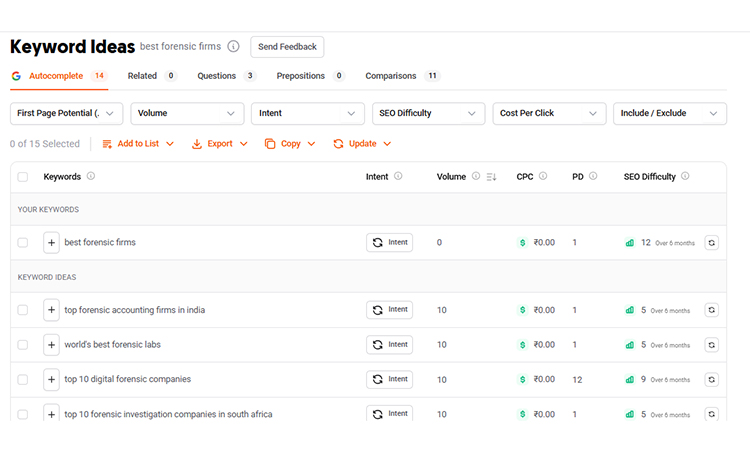This screenshot has width=750, height=450.
Task: Click the Send Feedback button
Action: pos(287,47)
